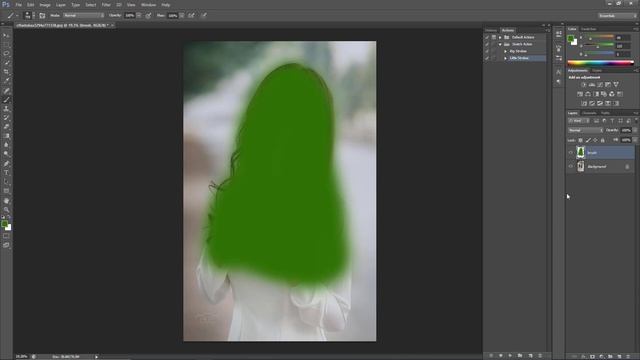Select the Path Selection tool
The width and height of the screenshot is (640, 360).
click(x=6, y=182)
